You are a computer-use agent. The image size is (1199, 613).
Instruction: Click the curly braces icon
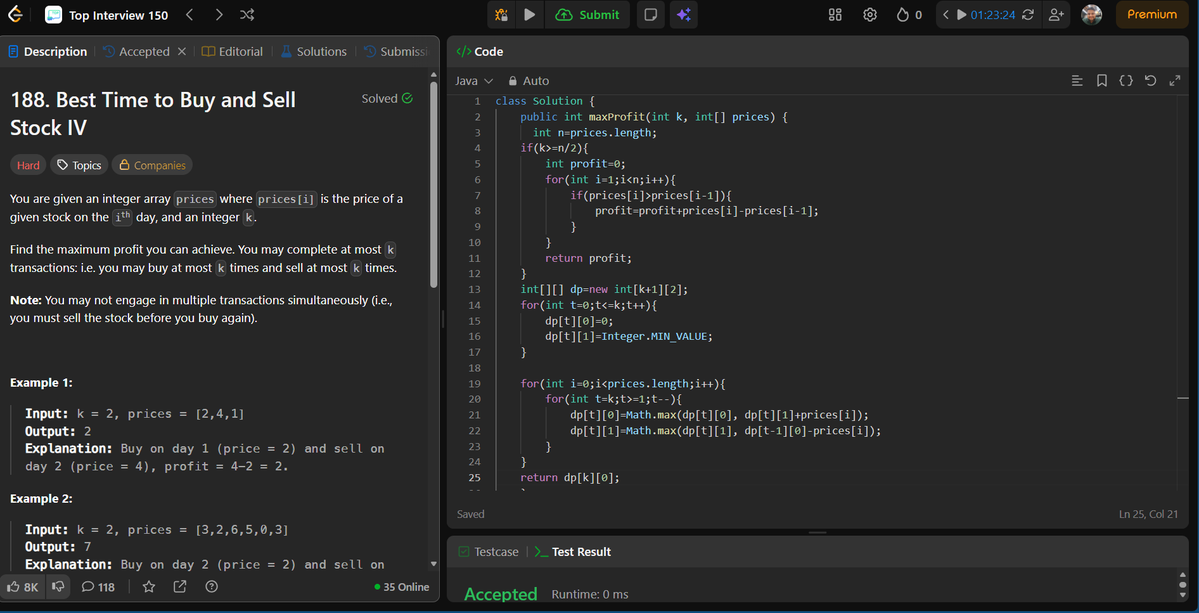1126,81
